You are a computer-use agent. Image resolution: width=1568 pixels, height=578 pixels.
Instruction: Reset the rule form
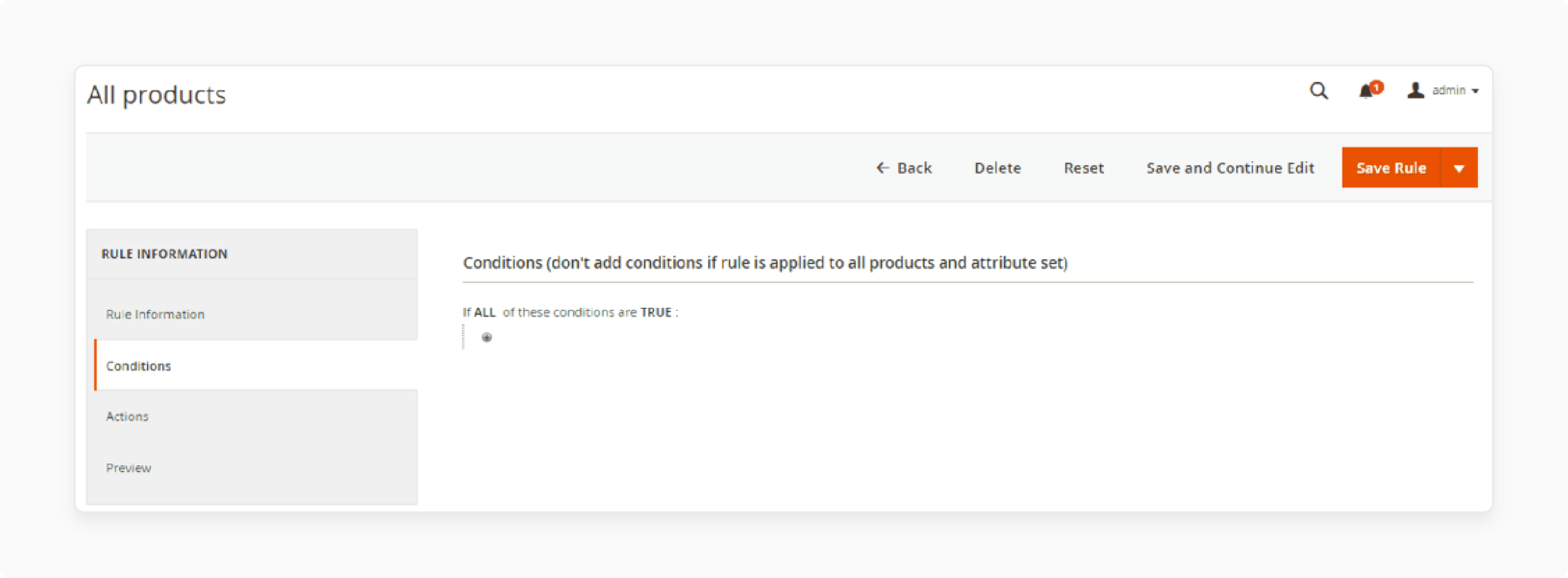[x=1084, y=168]
